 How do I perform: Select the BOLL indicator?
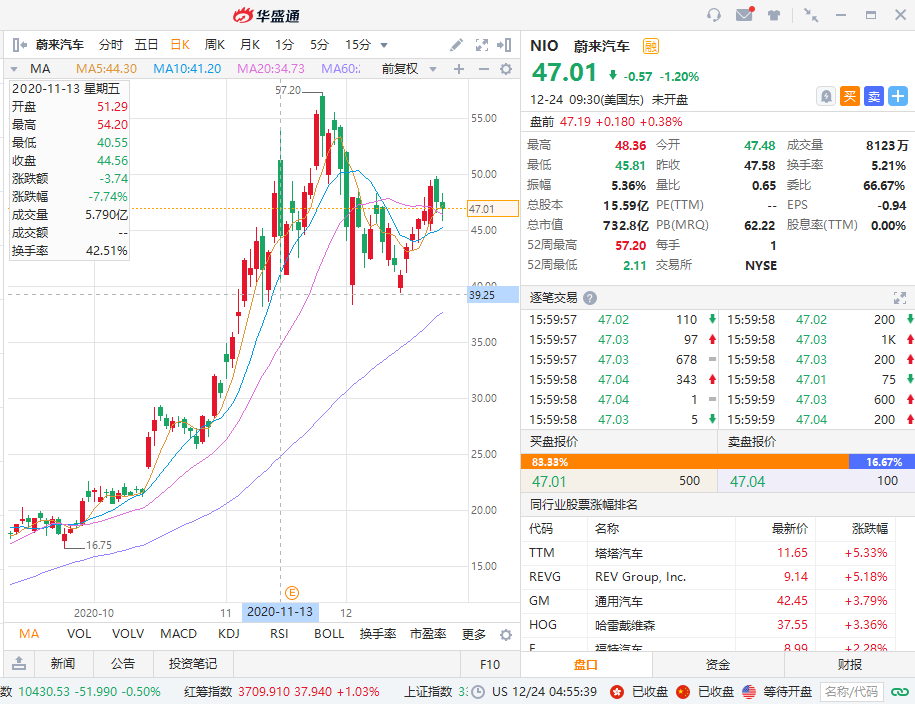(x=329, y=634)
